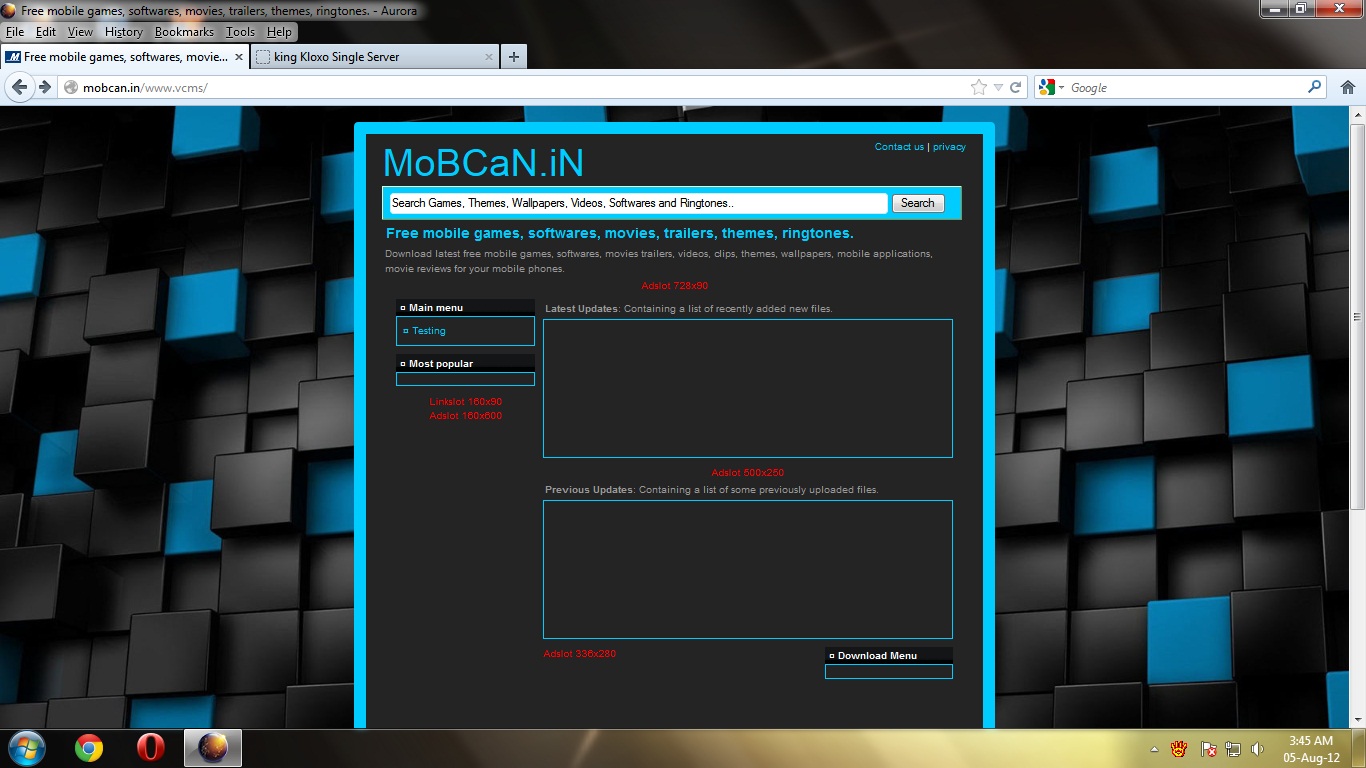Screen dimensions: 1366x768
Task: Open the Windows Start menu
Action: pos(26,748)
